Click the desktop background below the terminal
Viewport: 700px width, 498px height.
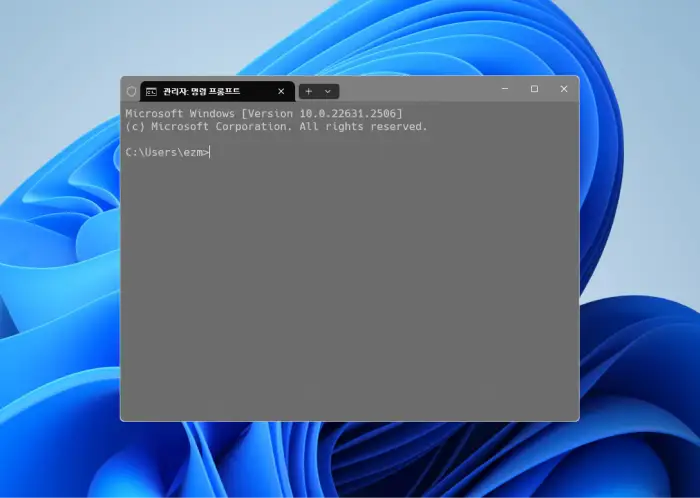coord(350,460)
